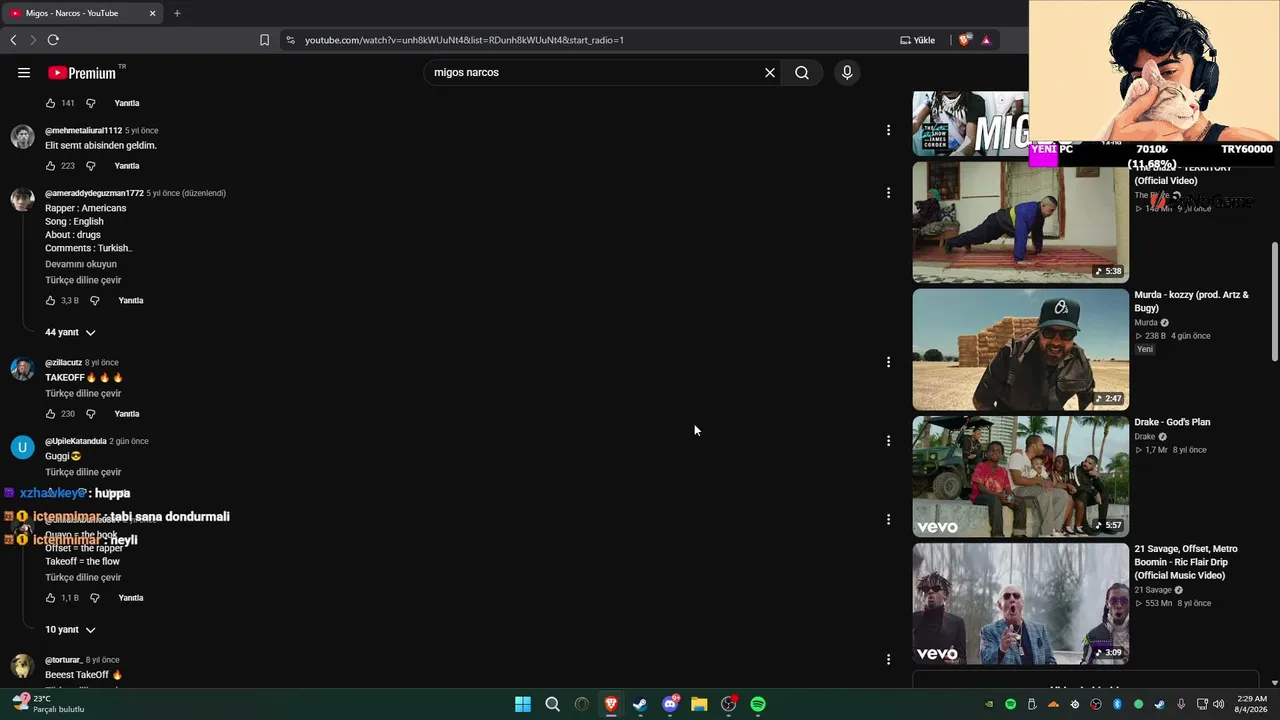Reply to the 'Takeoff = the flow' comment
1280x720 pixels.
coord(131,598)
